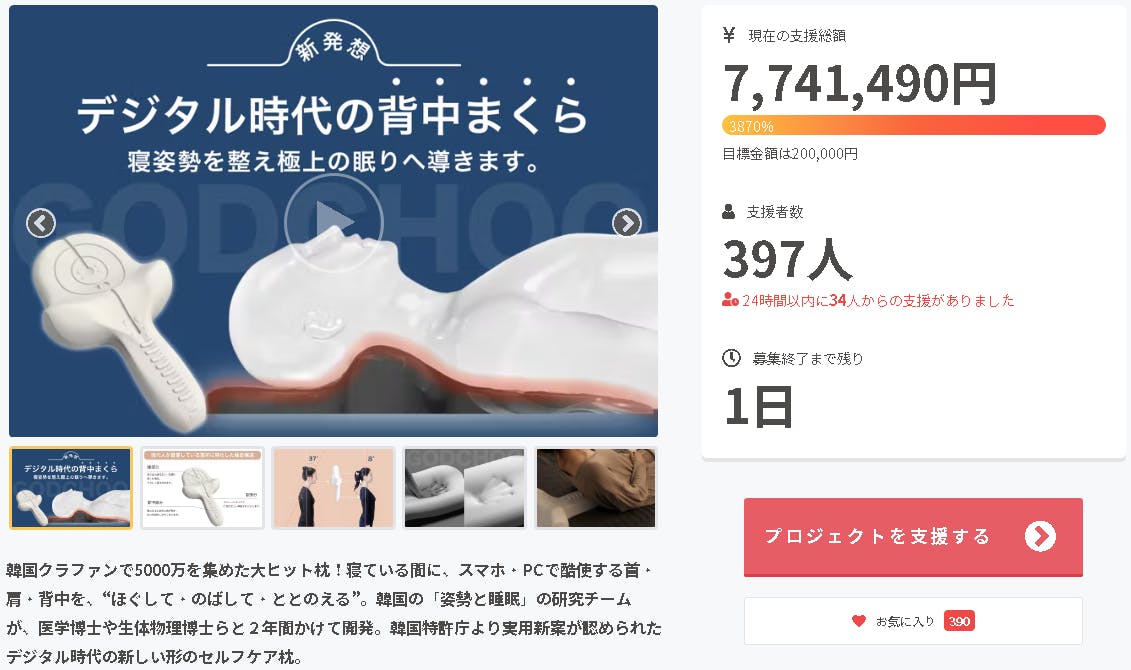The image size is (1131, 670).
Task: Click プロジェクトを支援する button
Action: pos(913,537)
